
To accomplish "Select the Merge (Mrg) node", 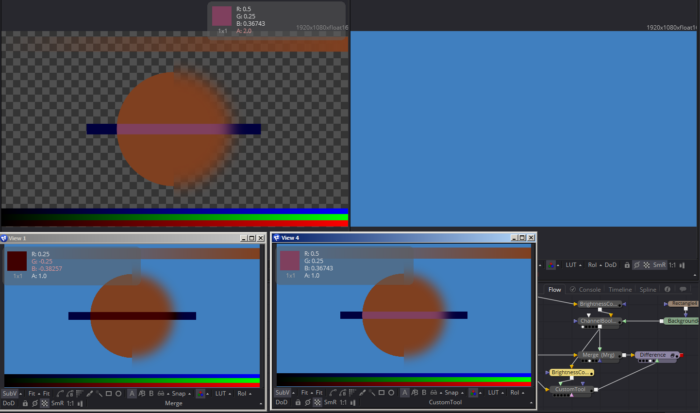I will click(x=598, y=355).
